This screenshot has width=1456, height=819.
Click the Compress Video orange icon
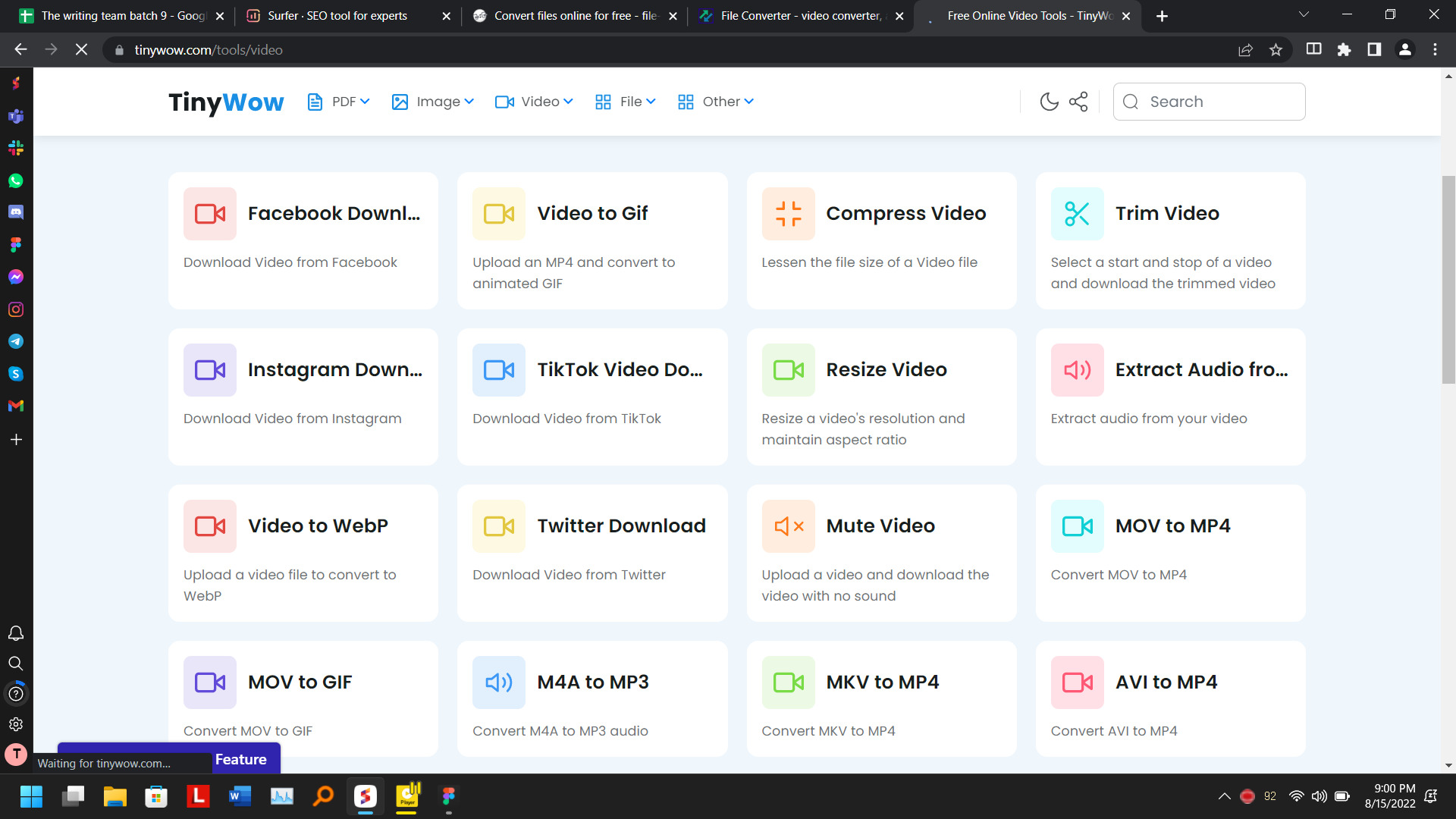click(x=789, y=214)
